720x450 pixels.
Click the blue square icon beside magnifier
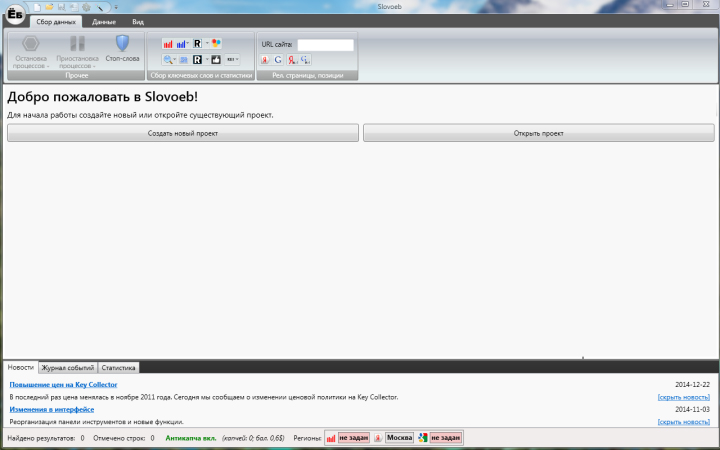point(184,59)
